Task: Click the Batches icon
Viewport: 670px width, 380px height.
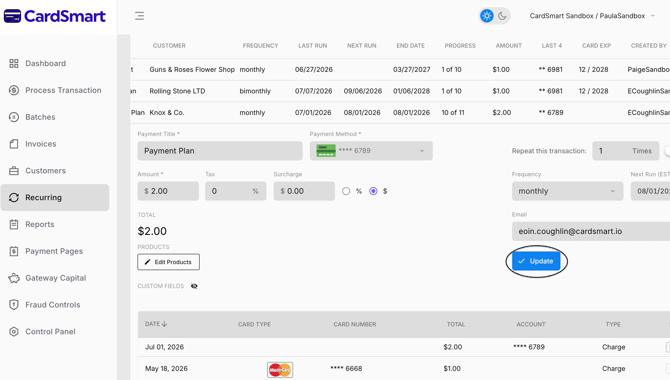Action: tap(14, 117)
